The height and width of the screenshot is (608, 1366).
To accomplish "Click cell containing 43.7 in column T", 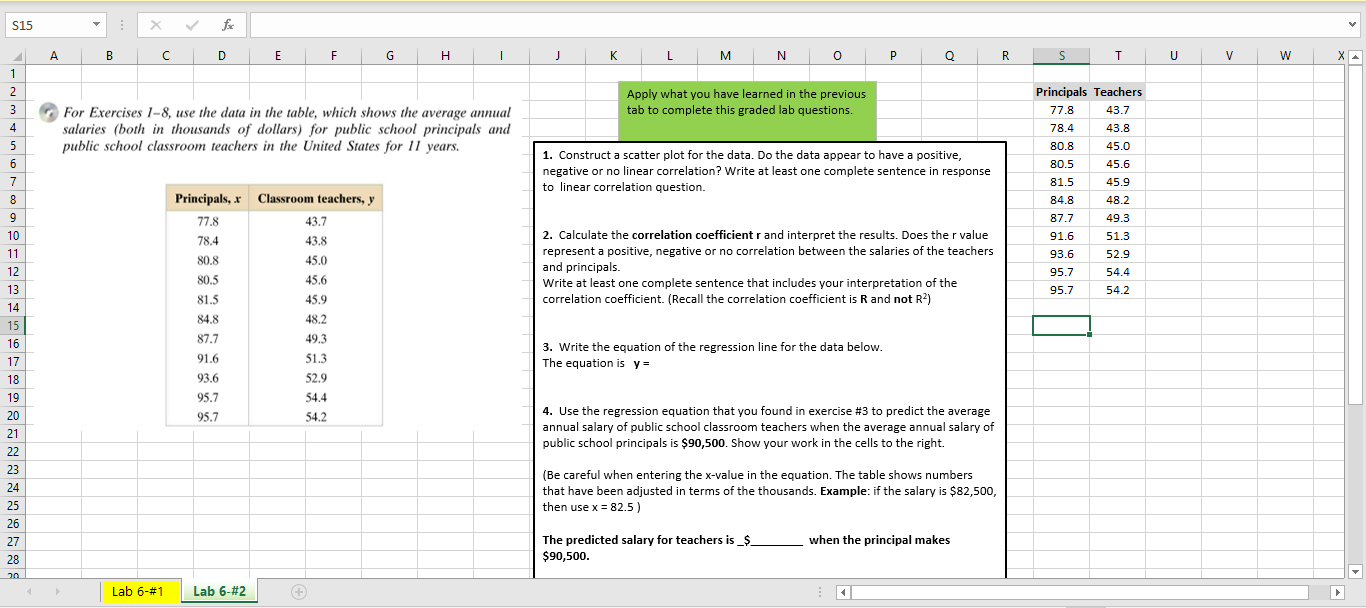I will tap(1118, 110).
